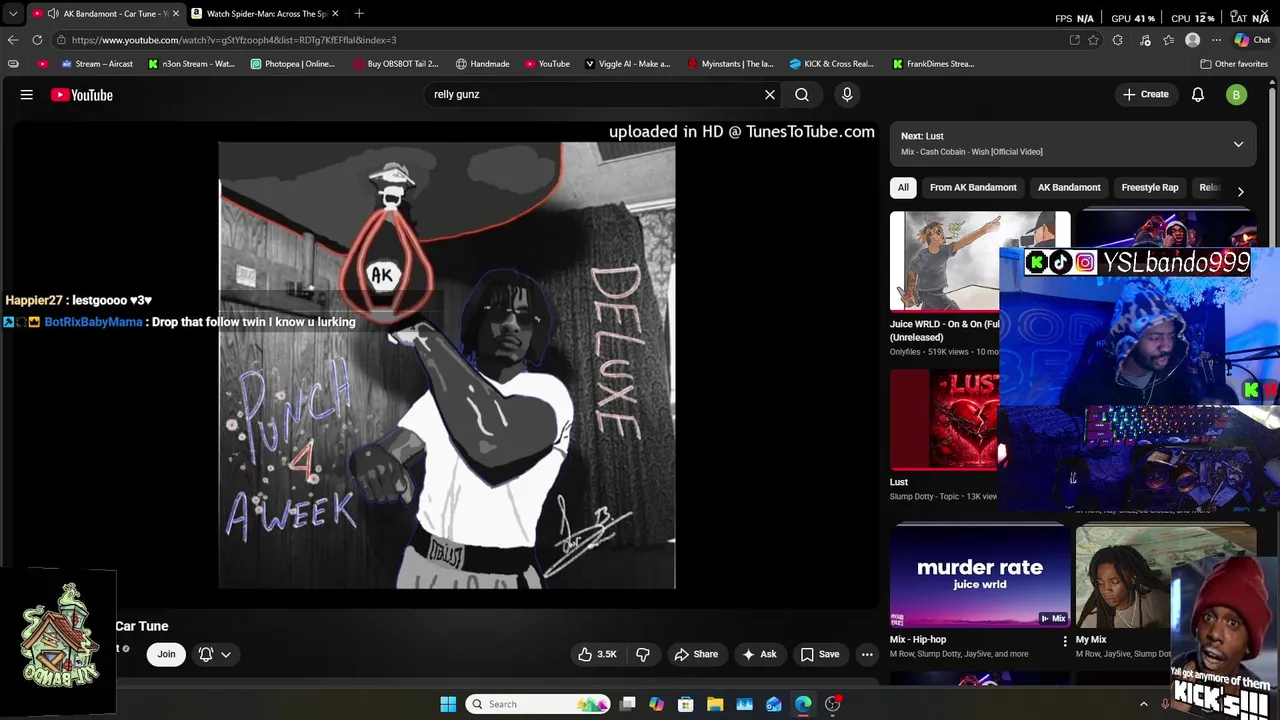The height and width of the screenshot is (720, 1280).
Task: Mute the AK Bandamont tab audio
Action: pyautogui.click(x=52, y=14)
